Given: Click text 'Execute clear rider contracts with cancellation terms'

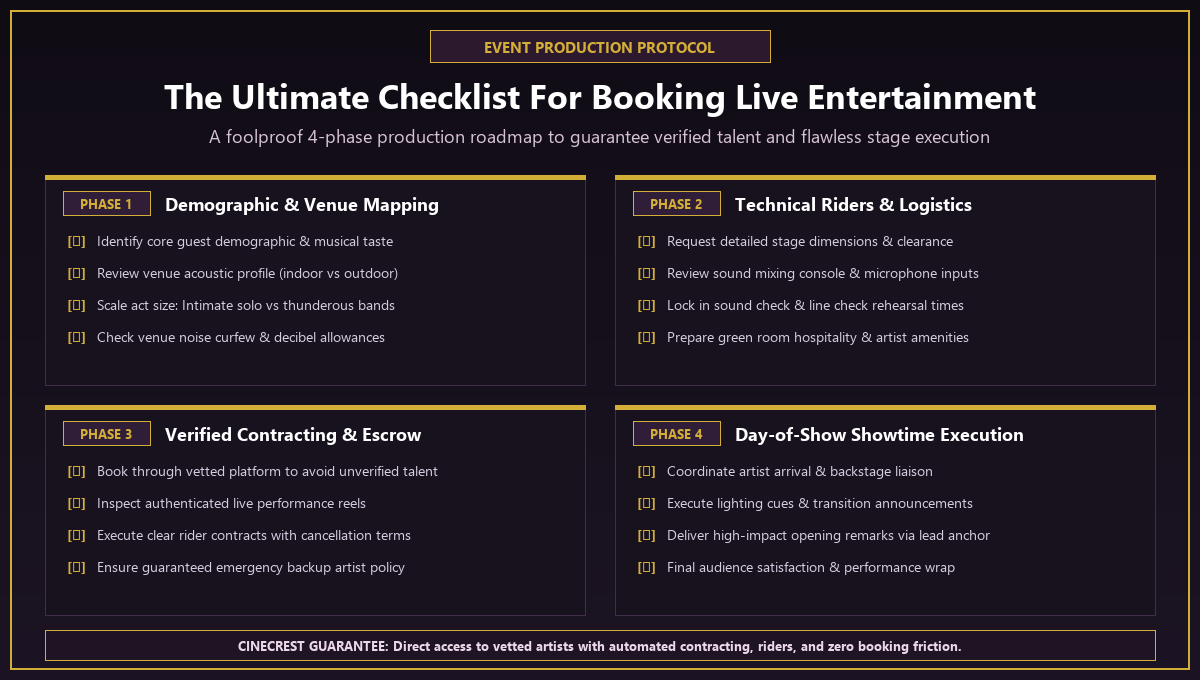Looking at the screenshot, I should (x=254, y=536).
